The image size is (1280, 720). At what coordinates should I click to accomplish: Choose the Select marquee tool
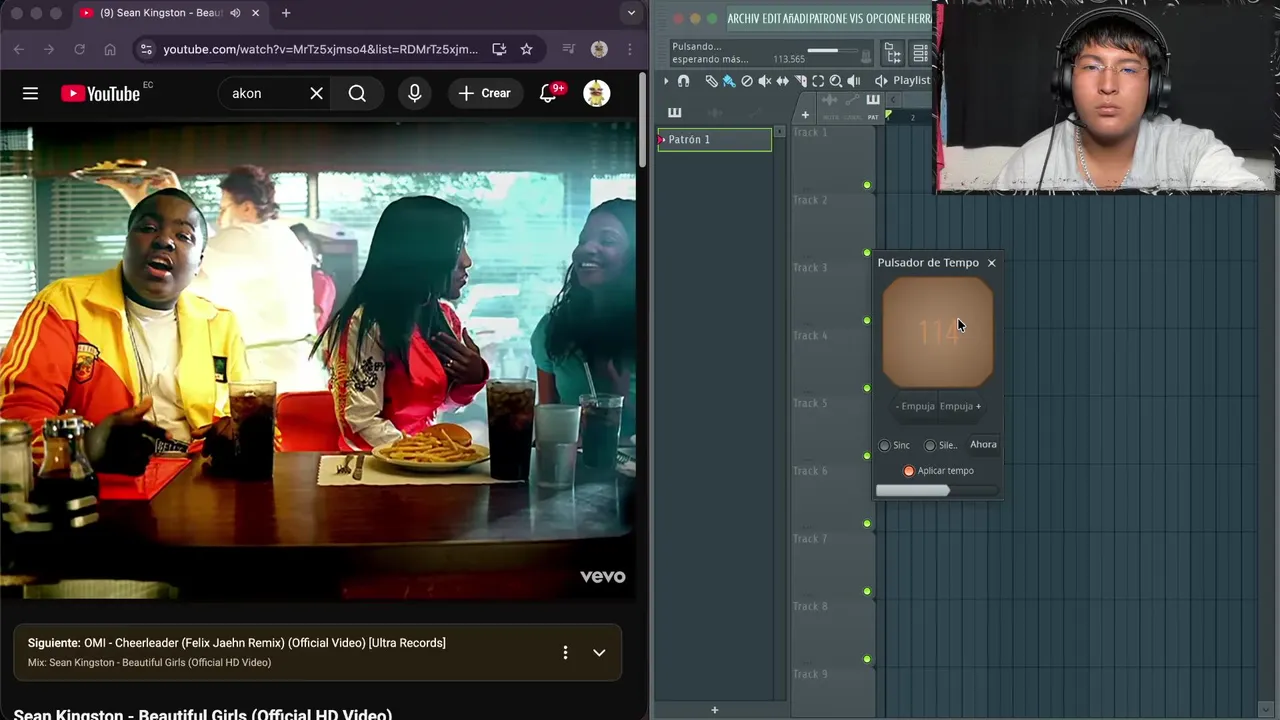[818, 81]
